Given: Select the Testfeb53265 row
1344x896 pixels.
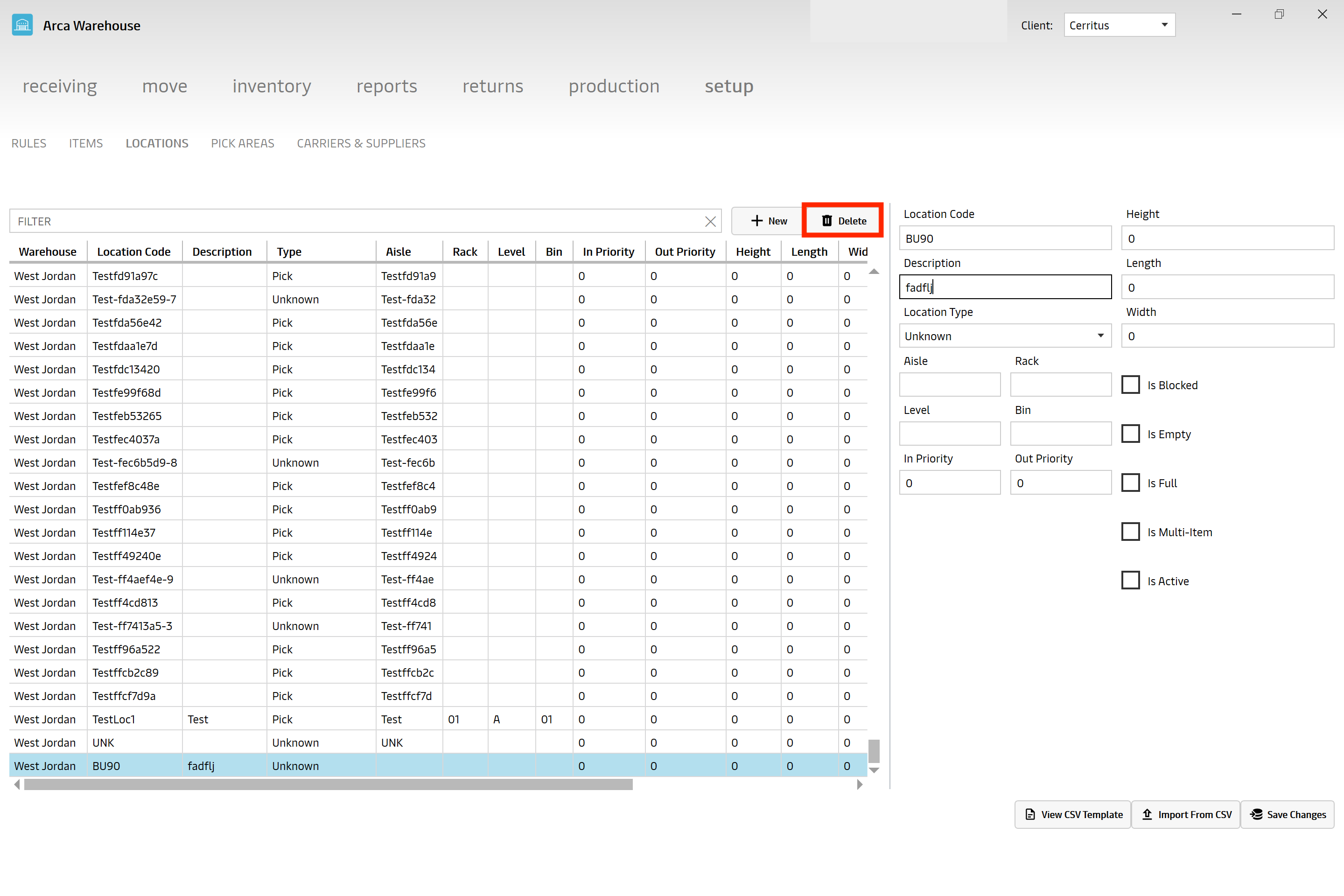Looking at the screenshot, I should pyautogui.click(x=438, y=416).
